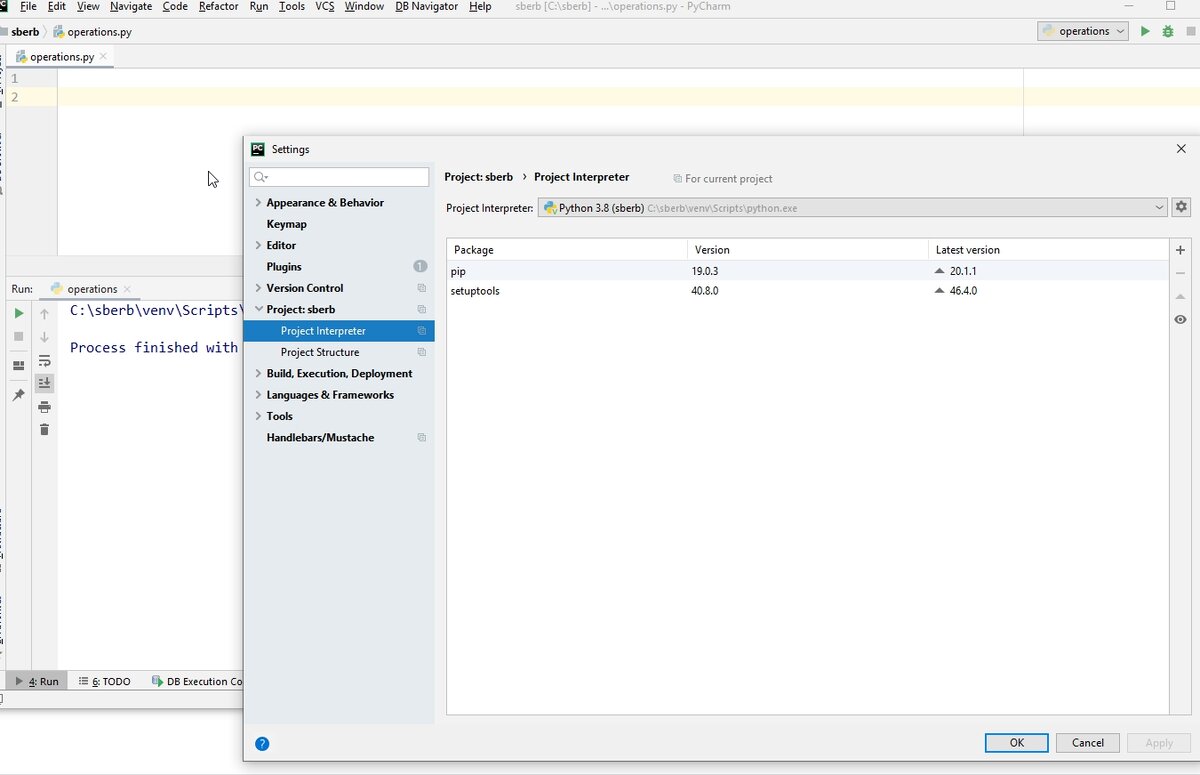Select the pip package row
This screenshot has width=1200, height=775.
[807, 271]
